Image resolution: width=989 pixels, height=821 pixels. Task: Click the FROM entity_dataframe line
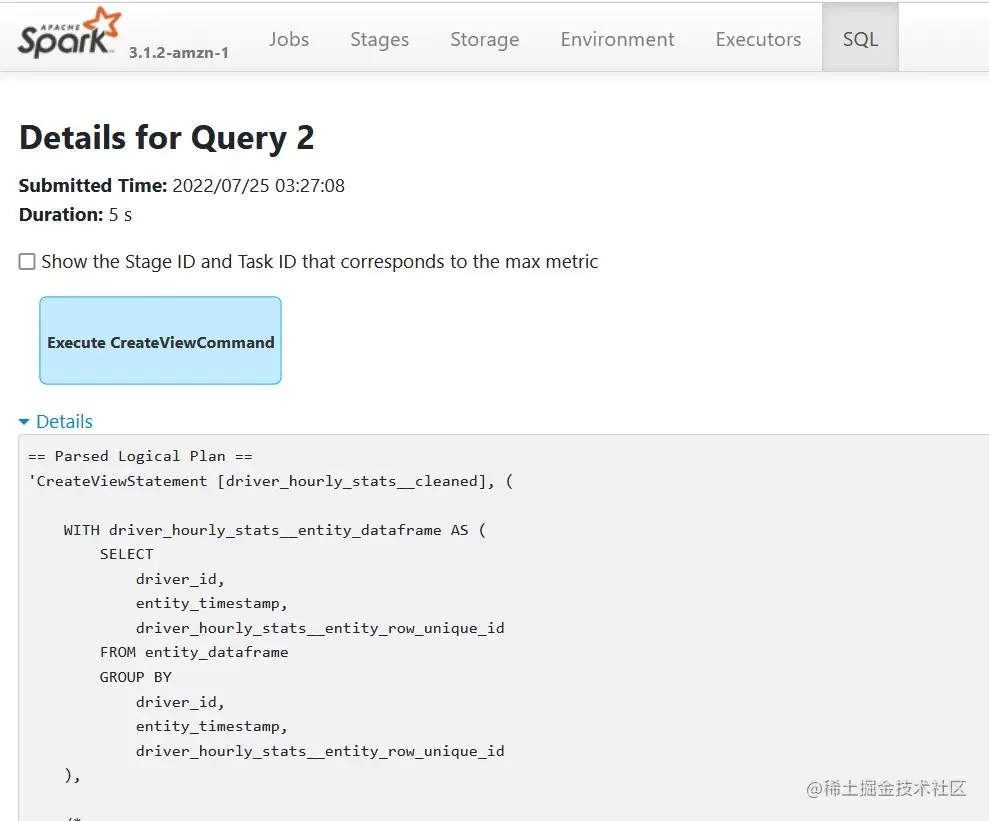[194, 652]
